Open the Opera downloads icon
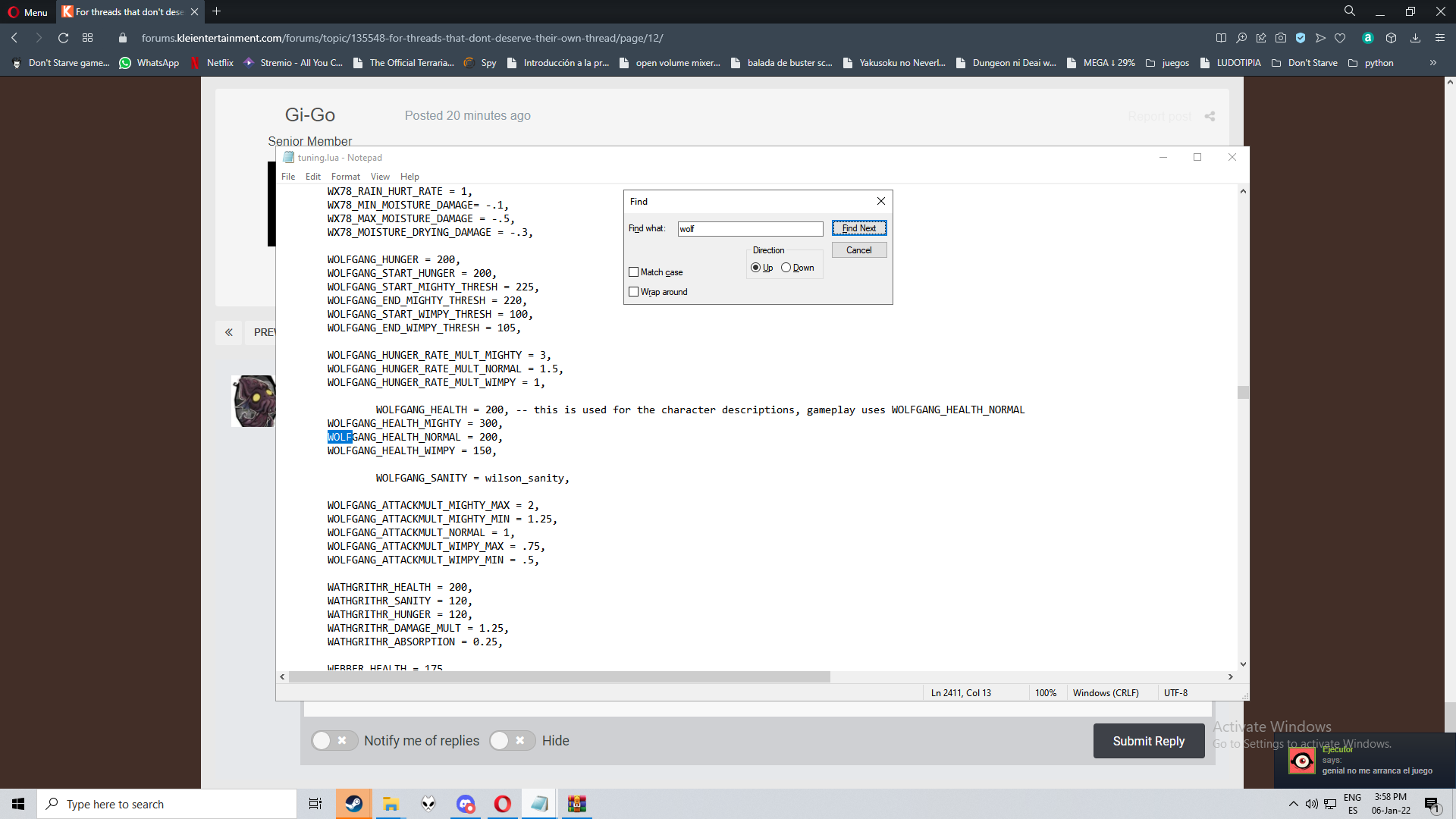 click(1415, 38)
